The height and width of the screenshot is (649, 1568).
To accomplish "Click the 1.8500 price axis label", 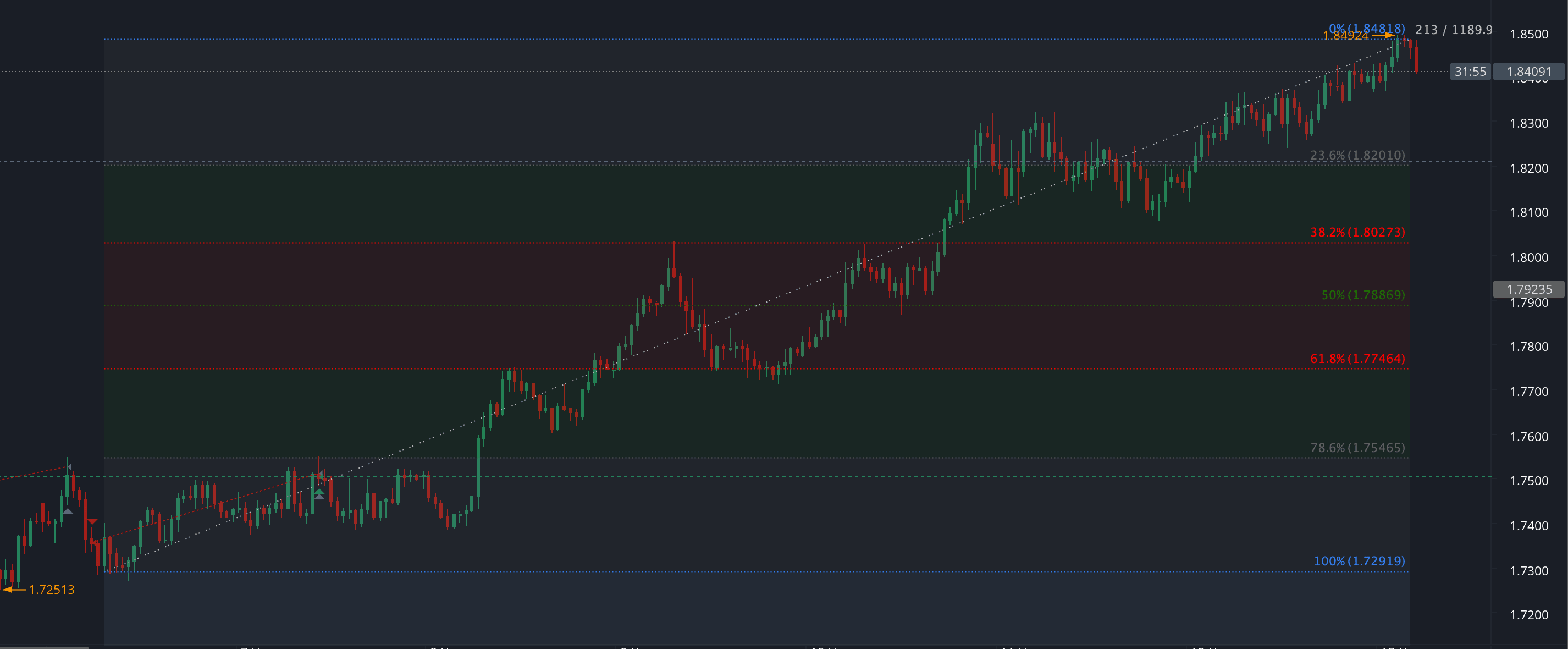I will pos(1528,34).
